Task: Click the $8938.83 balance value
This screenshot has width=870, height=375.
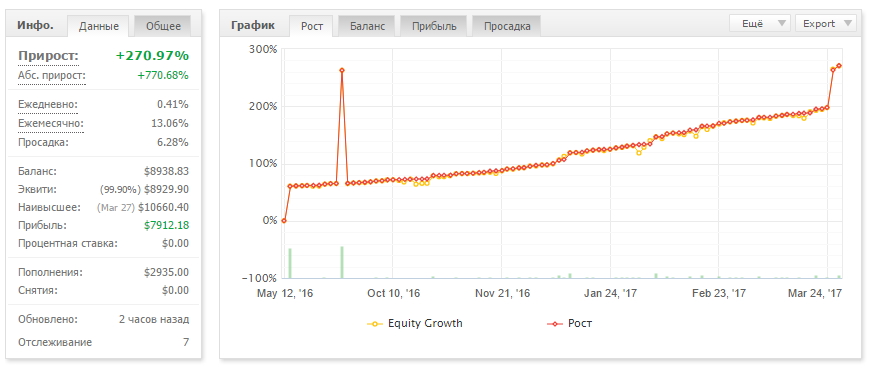Action: [x=166, y=172]
